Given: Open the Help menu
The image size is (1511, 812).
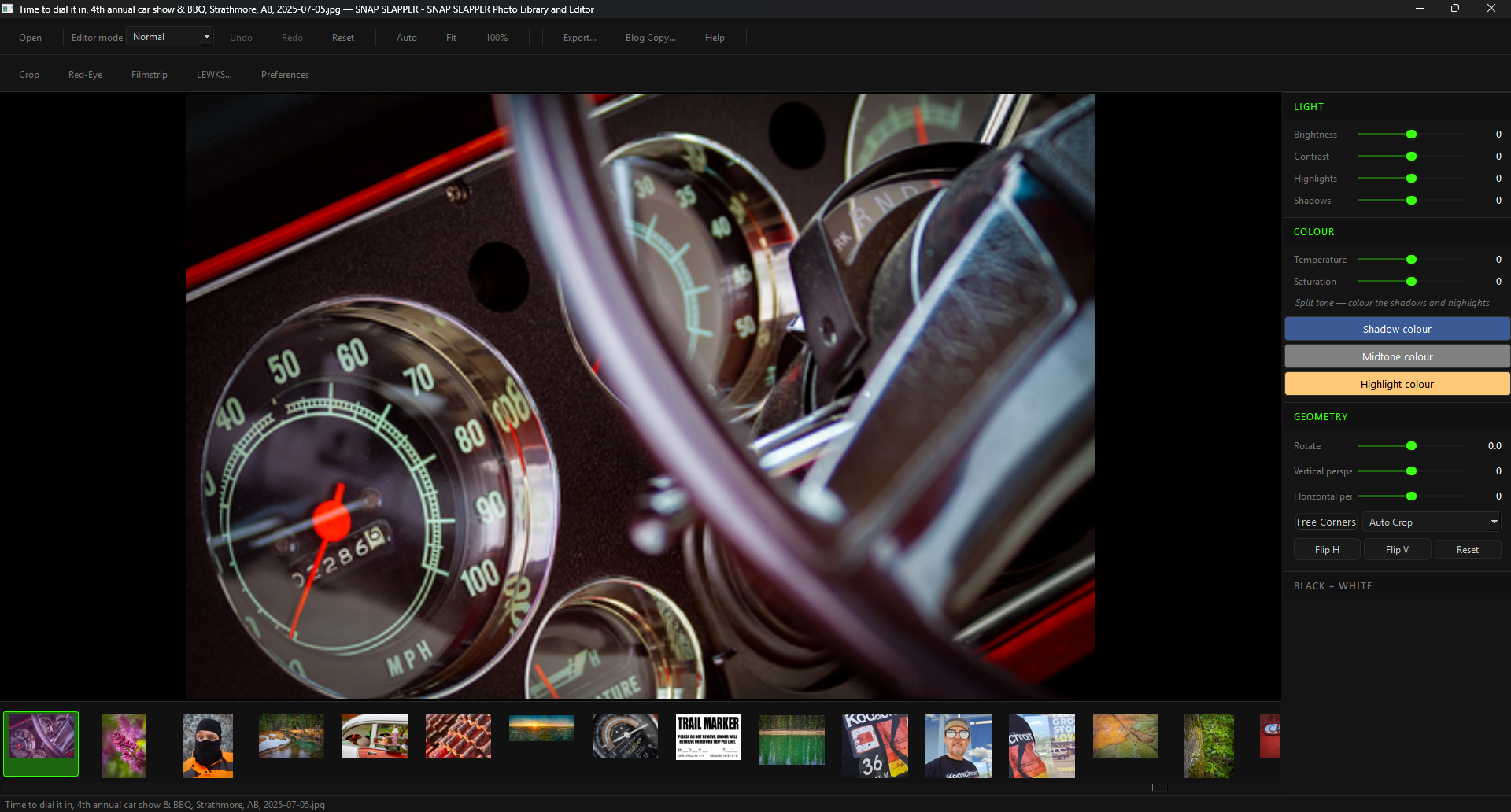Looking at the screenshot, I should click(715, 38).
